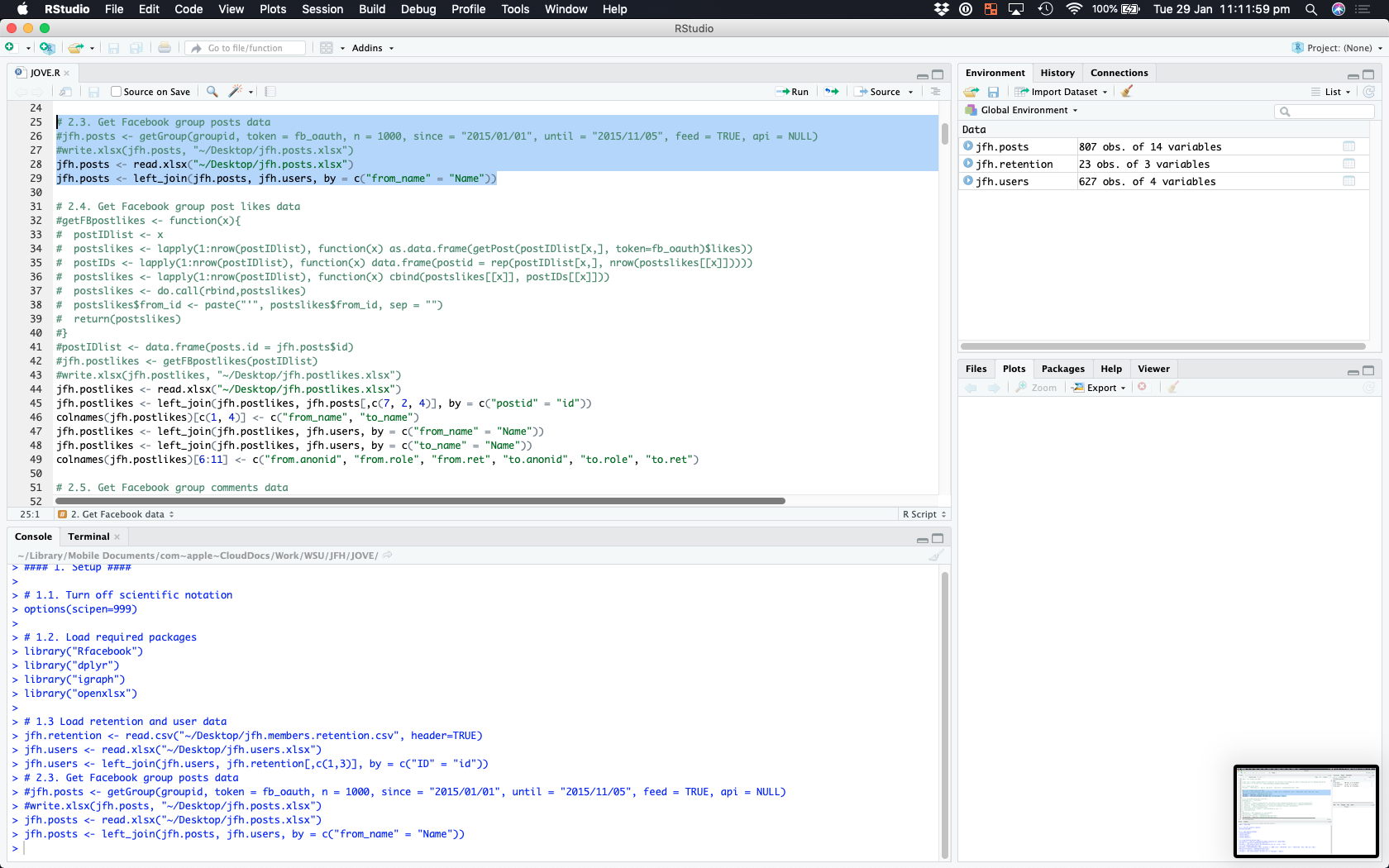Switch to the Terminal tab

point(88,537)
